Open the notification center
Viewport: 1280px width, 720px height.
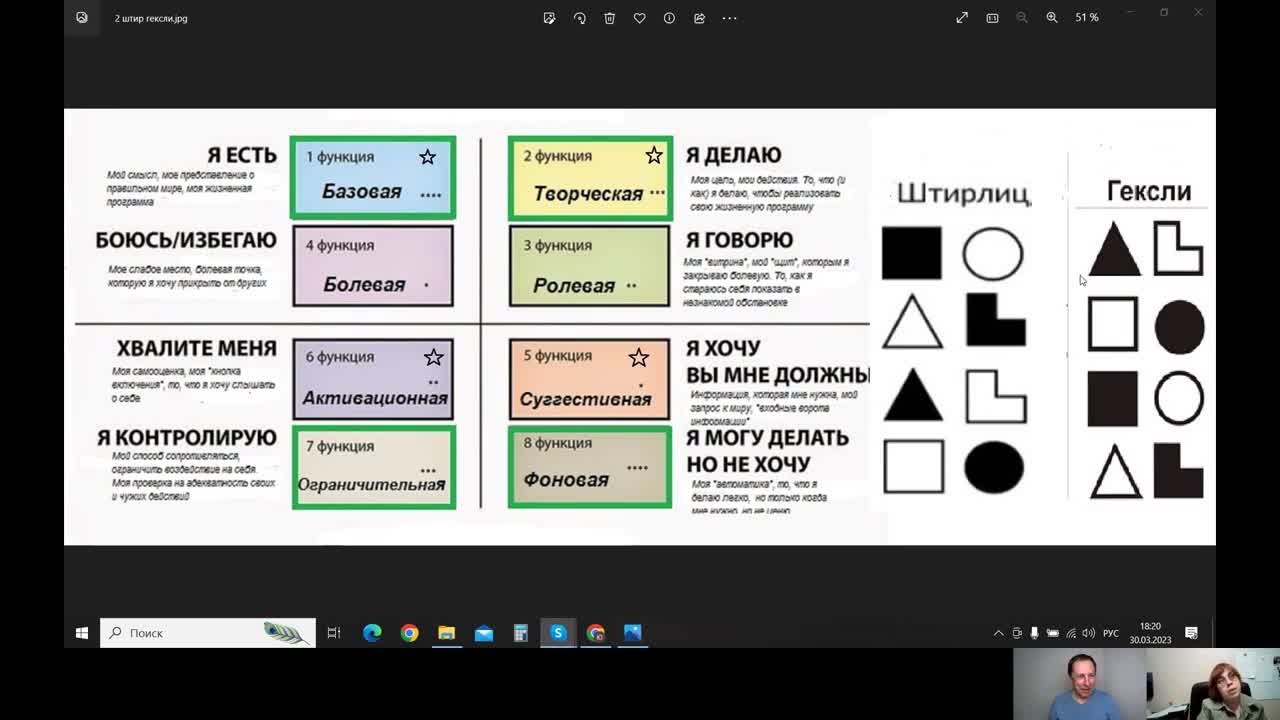pyautogui.click(x=1189, y=632)
